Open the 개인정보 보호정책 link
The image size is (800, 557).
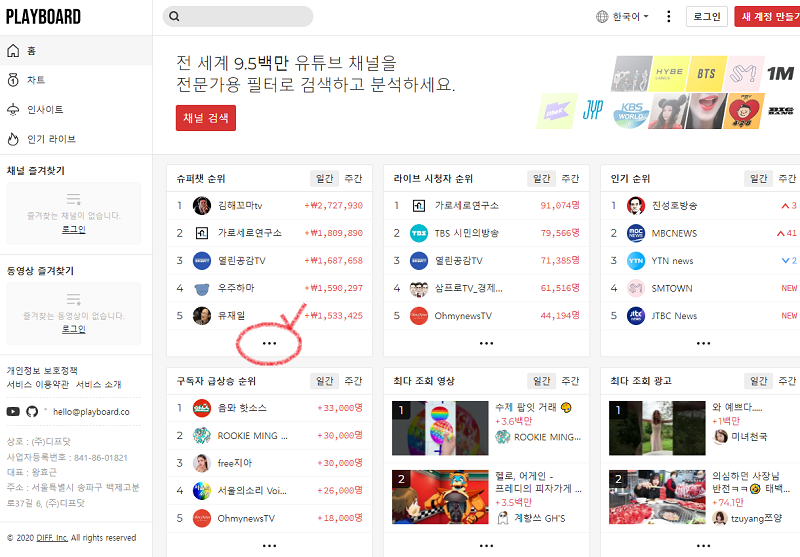pos(42,370)
